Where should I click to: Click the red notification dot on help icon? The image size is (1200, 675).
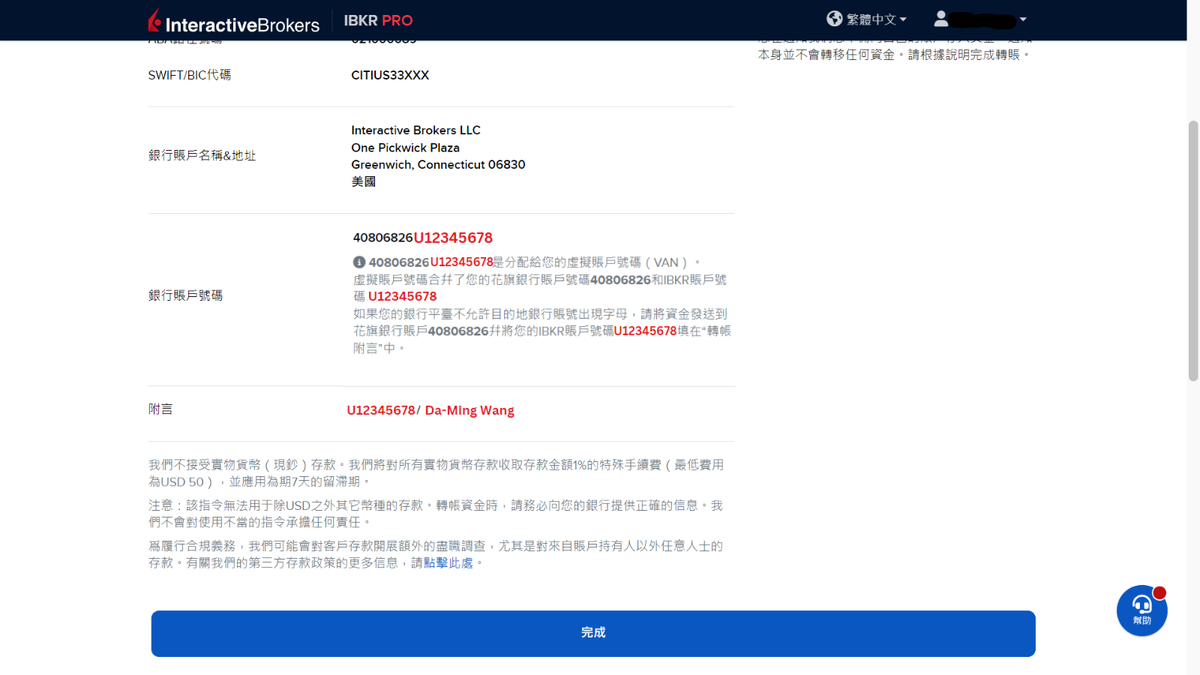(x=1160, y=592)
